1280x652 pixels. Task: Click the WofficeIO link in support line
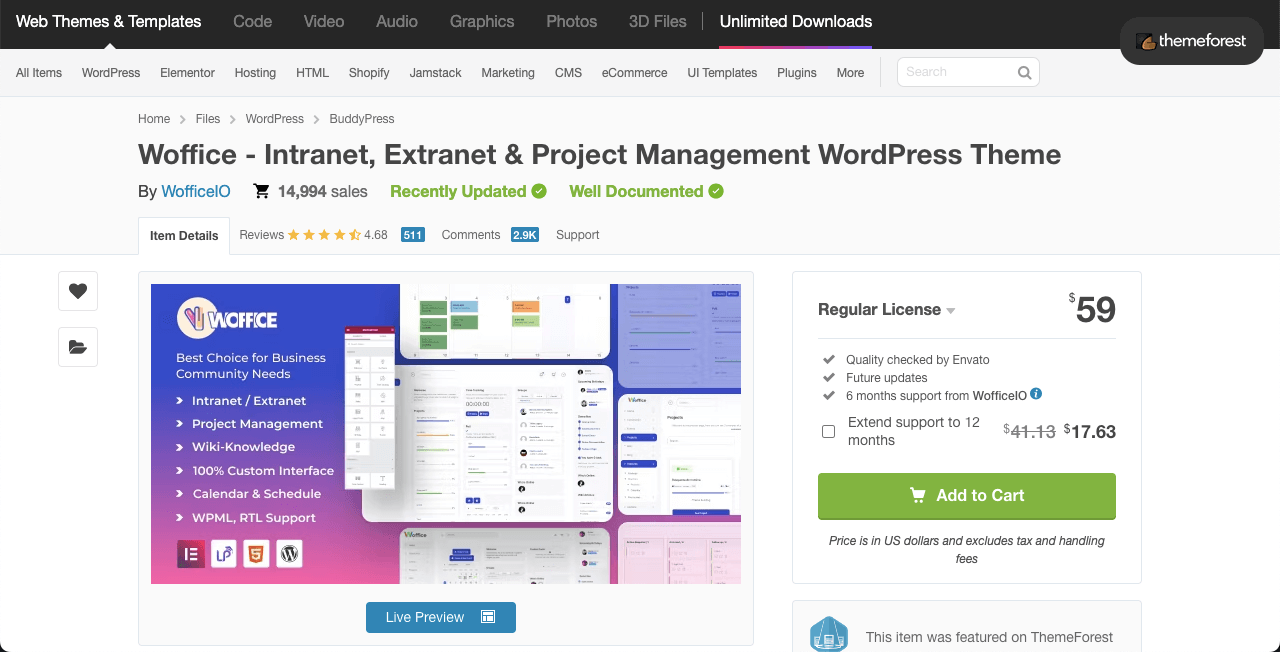pyautogui.click(x=999, y=396)
